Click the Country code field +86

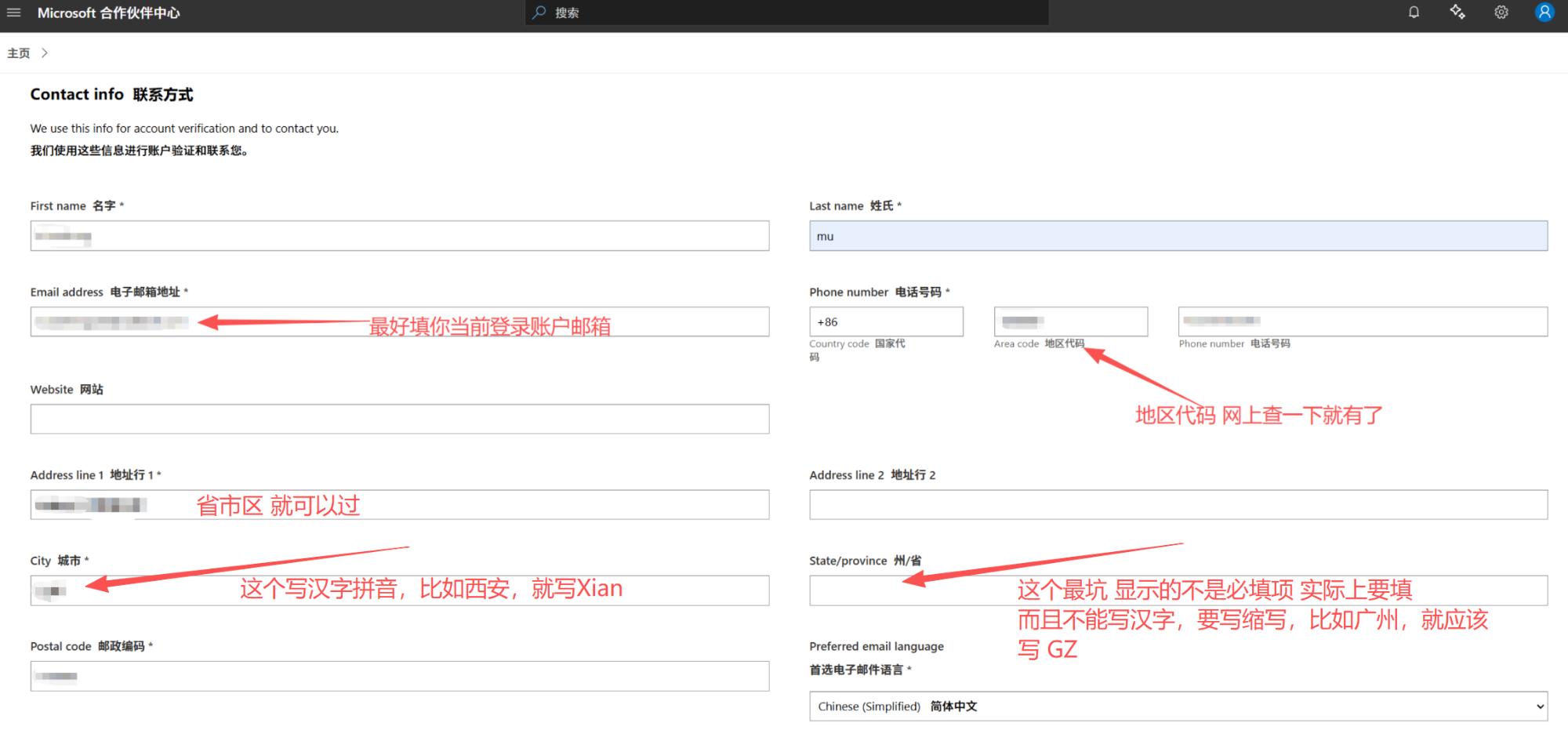pos(886,321)
